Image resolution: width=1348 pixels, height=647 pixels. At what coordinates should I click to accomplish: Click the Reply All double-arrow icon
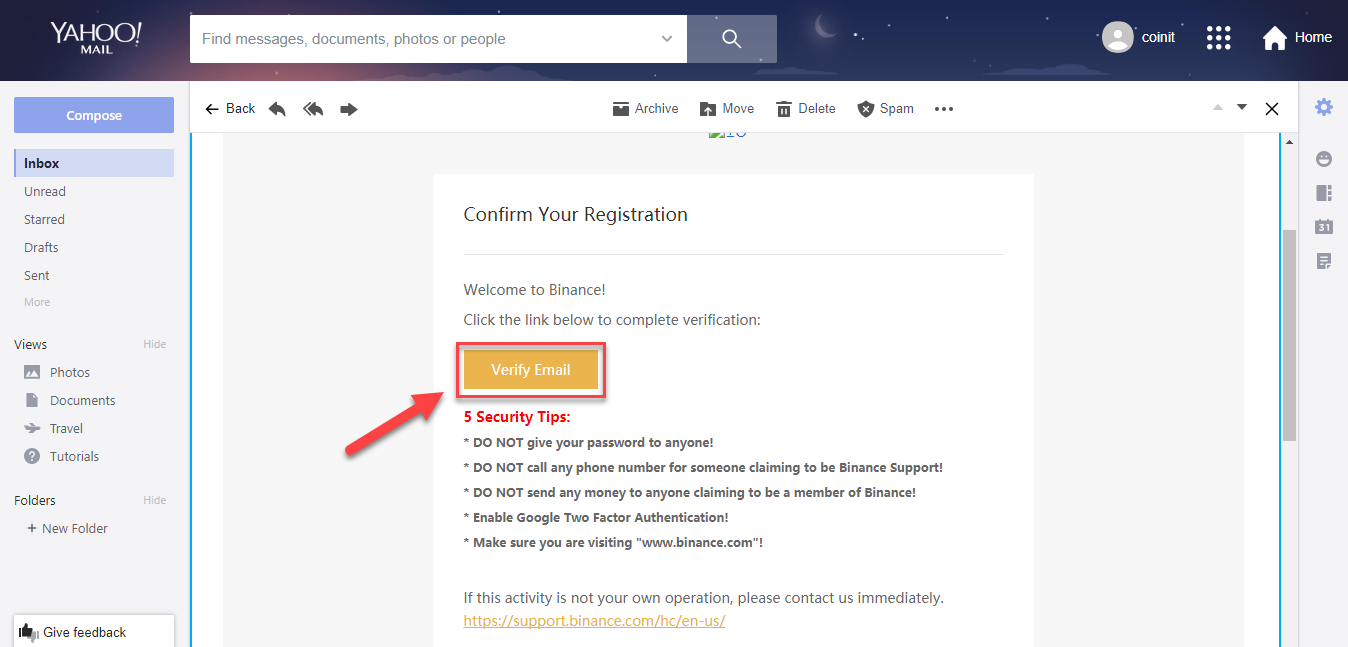pos(313,109)
